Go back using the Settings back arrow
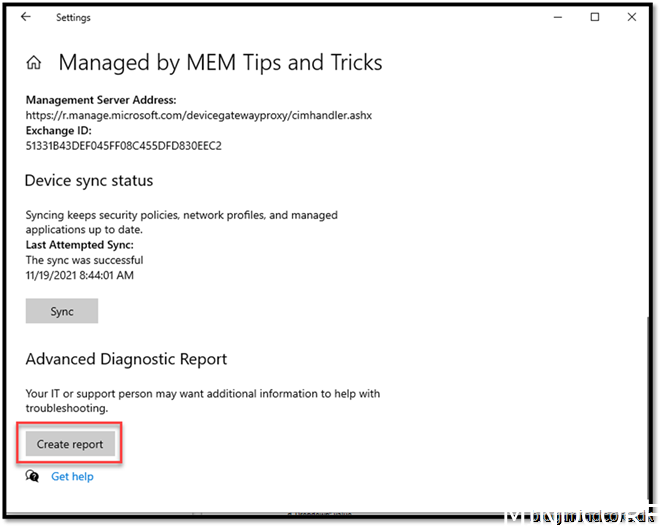The height and width of the screenshot is (527, 661). coord(25,17)
